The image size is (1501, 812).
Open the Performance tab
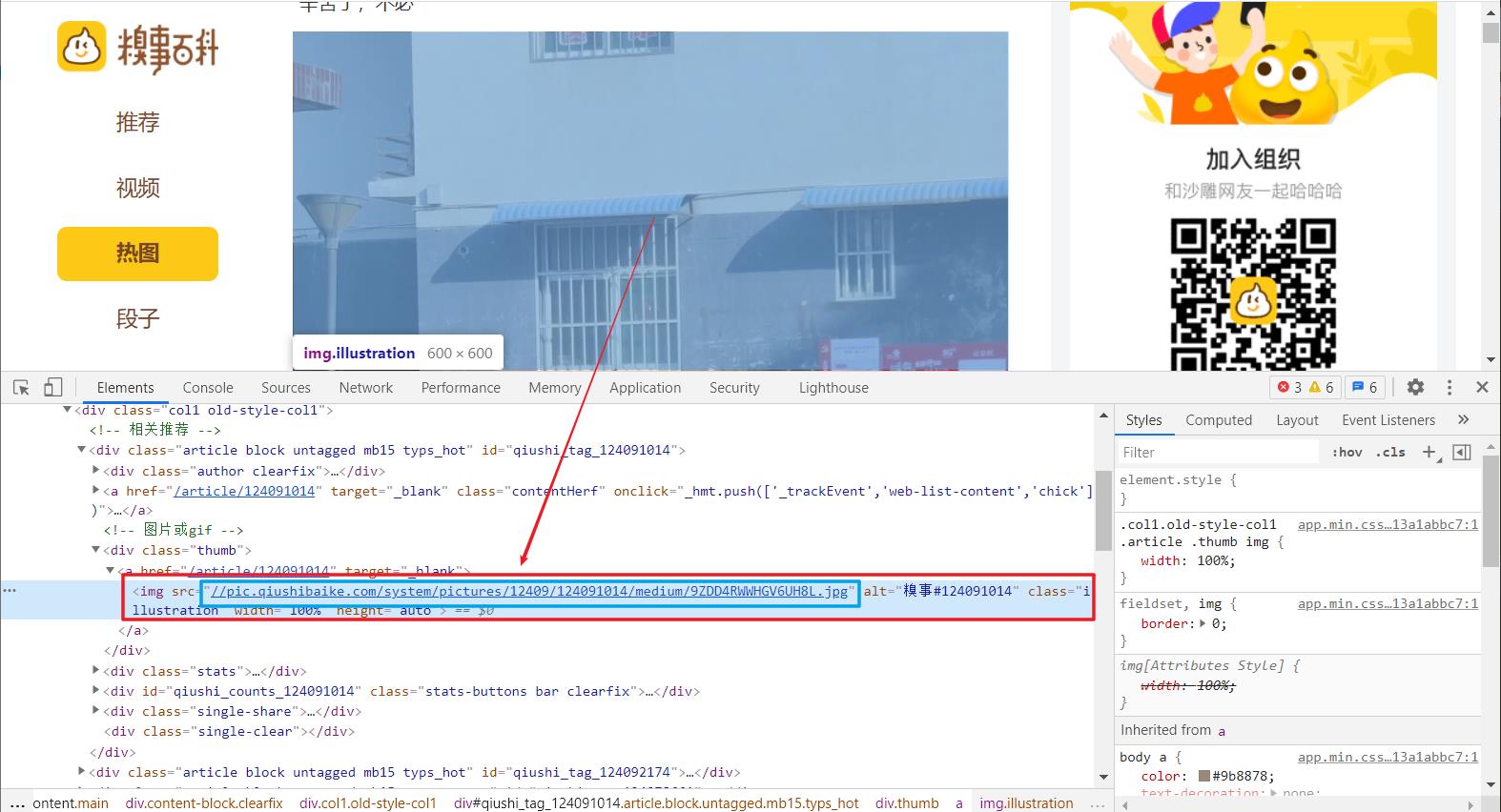tap(461, 388)
